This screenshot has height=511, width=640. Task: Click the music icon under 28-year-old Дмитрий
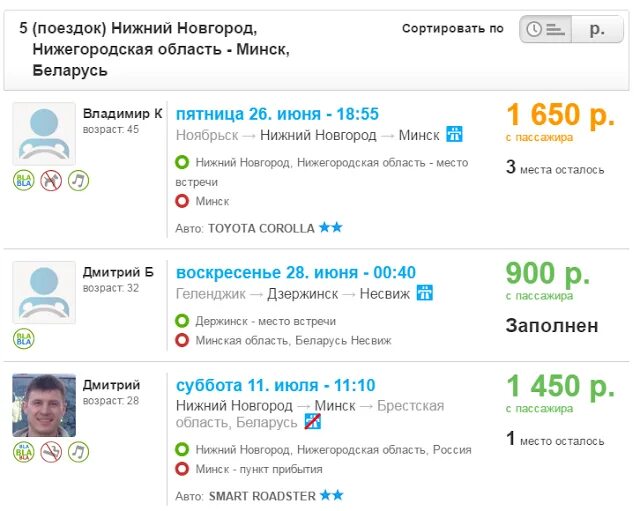click(x=78, y=452)
